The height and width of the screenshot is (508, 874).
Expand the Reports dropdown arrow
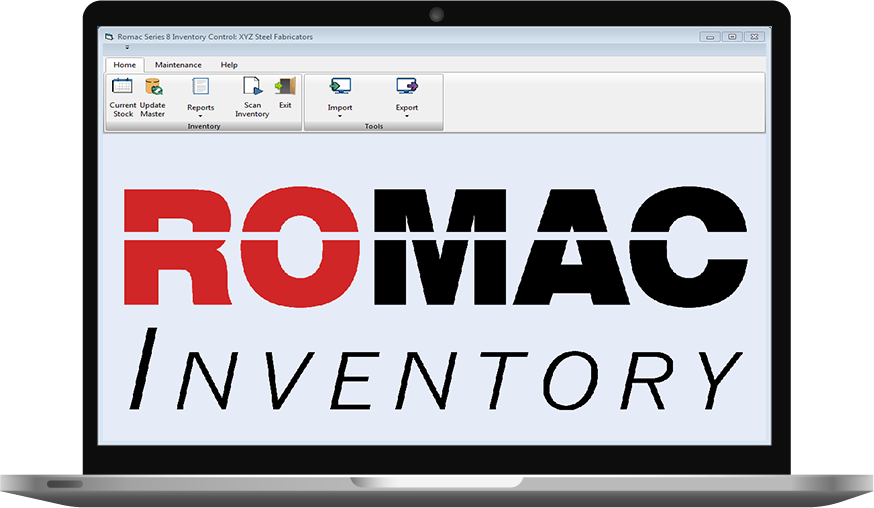tap(200, 116)
